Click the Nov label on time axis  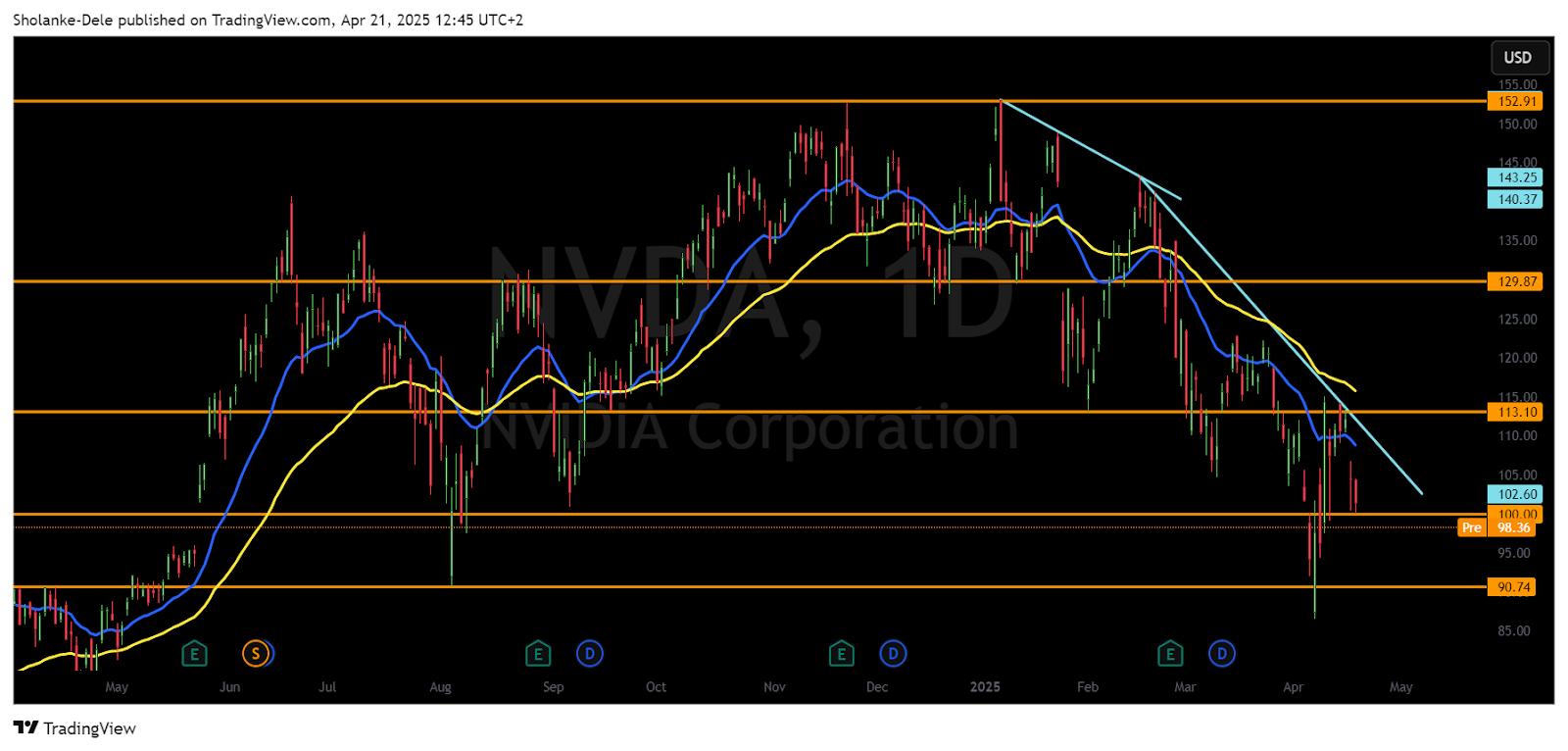tap(774, 686)
